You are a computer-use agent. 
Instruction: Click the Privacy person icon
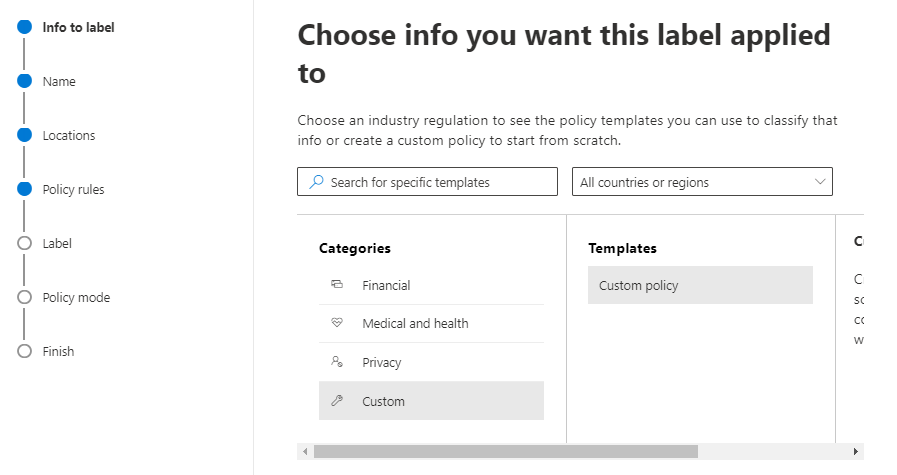tap(337, 362)
